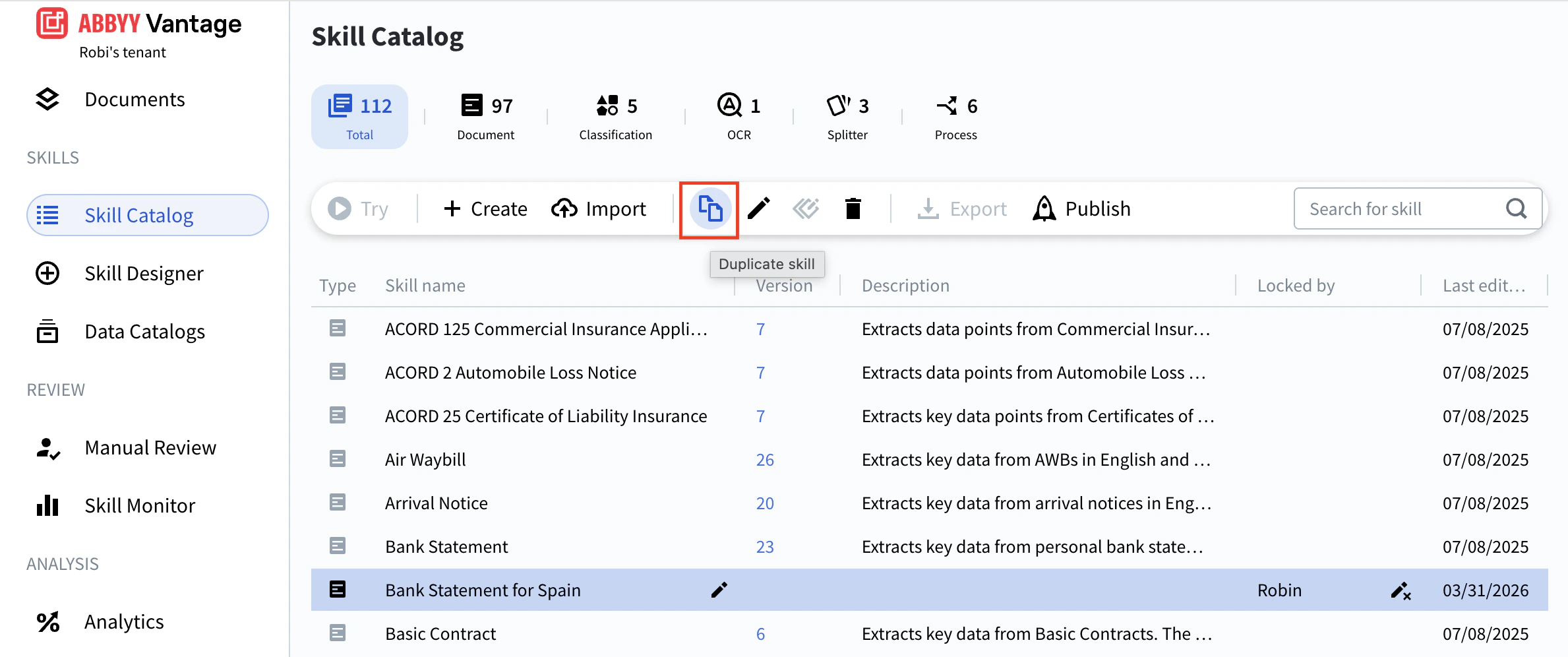Select Skill Catalog in the sidebar
This screenshot has width=1568, height=657.
[x=148, y=215]
